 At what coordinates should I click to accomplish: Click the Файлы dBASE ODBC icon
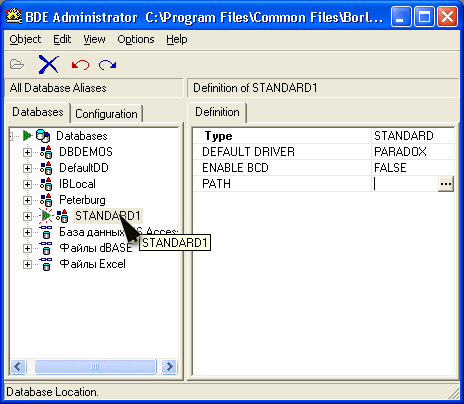(x=46, y=248)
